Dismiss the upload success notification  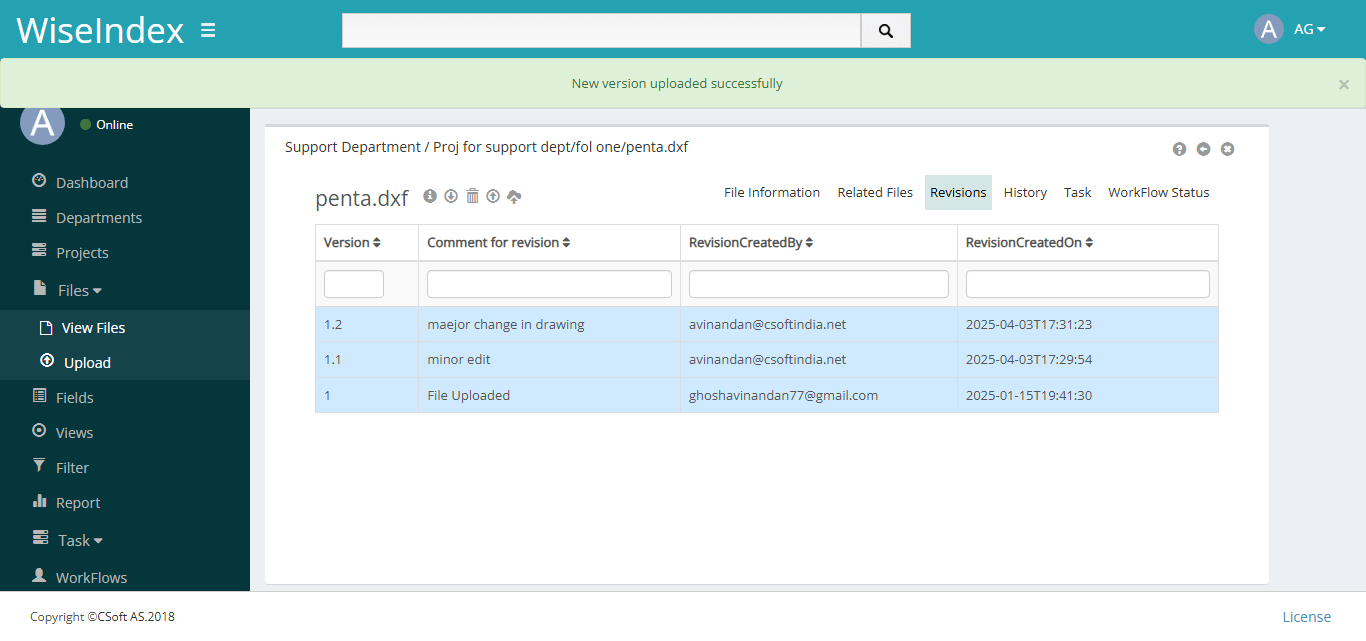[x=1344, y=84]
